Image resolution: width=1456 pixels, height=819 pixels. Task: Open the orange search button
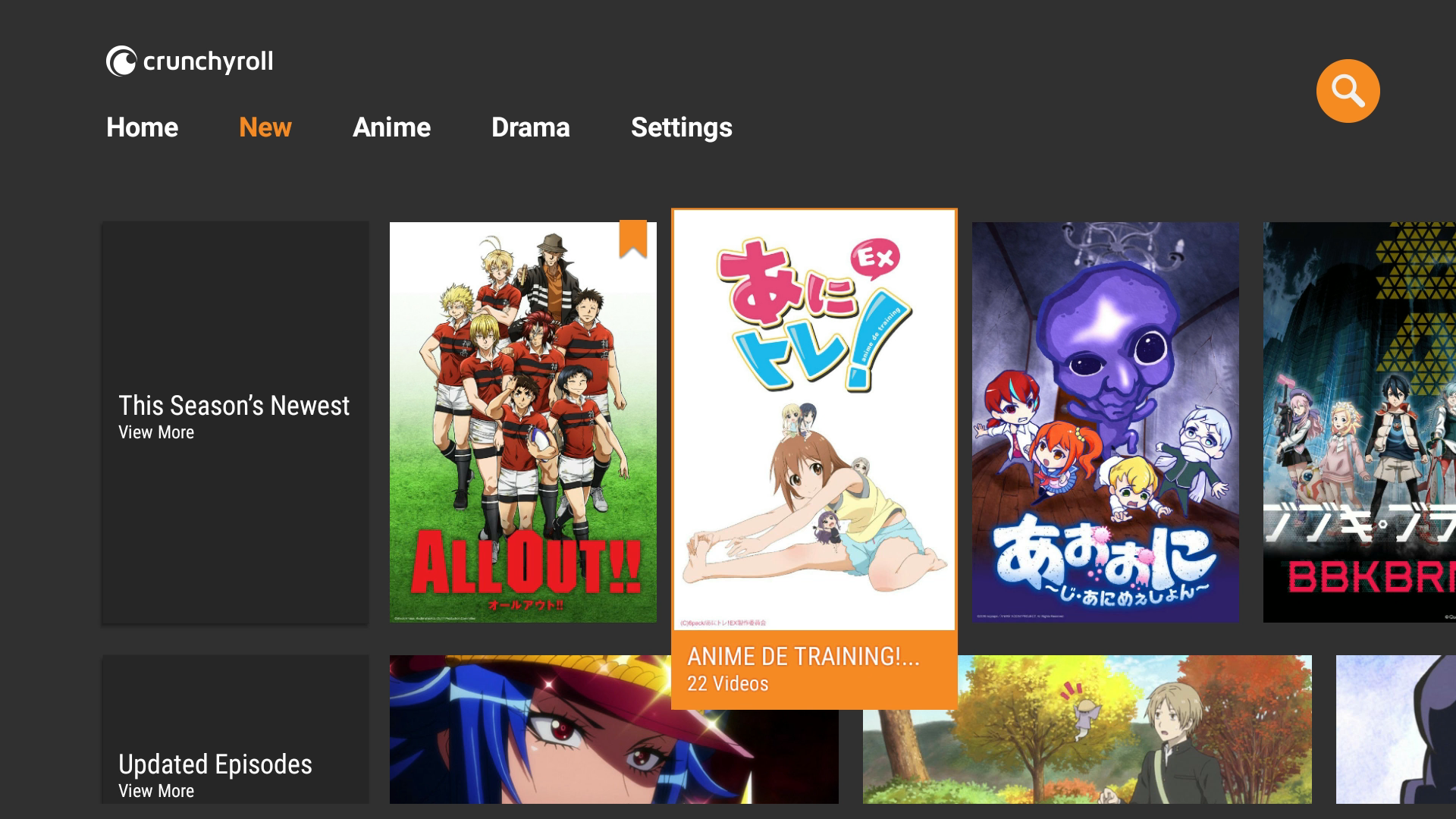pos(1348,91)
